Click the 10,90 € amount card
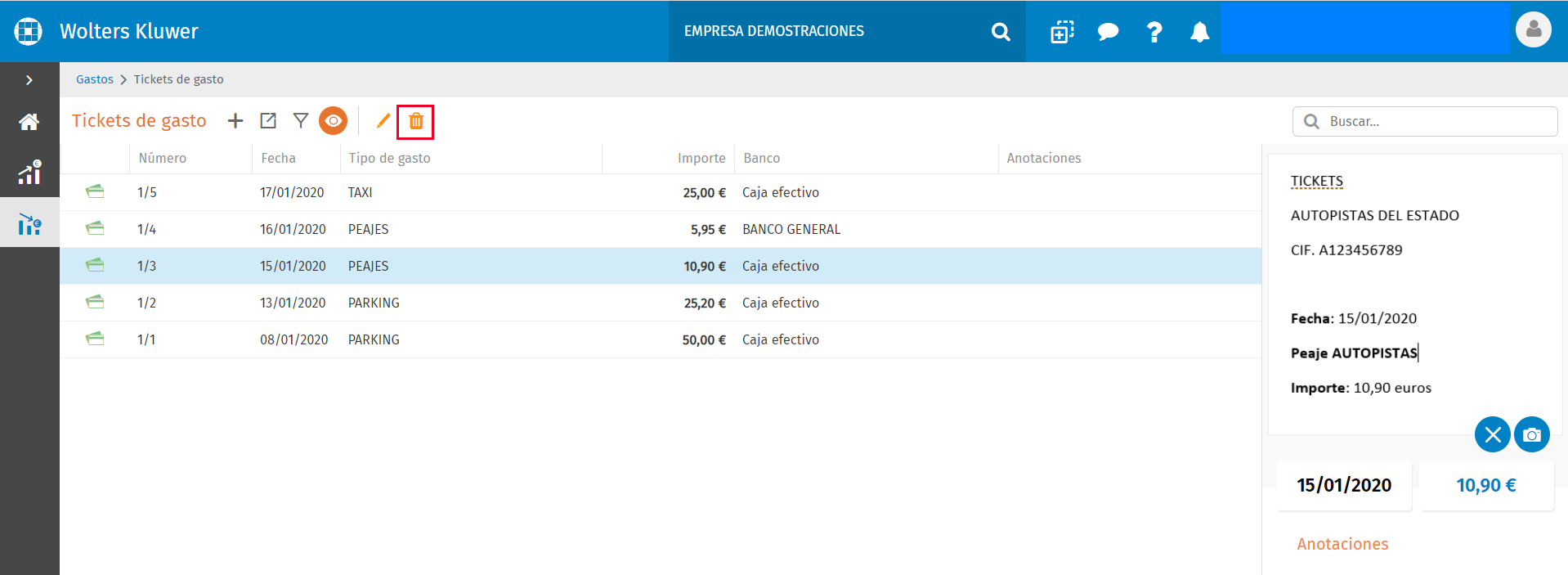 click(x=1486, y=485)
